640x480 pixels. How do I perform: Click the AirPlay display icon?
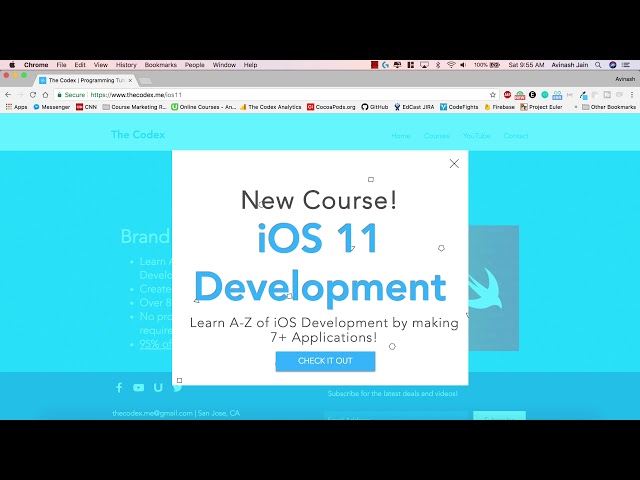point(424,65)
